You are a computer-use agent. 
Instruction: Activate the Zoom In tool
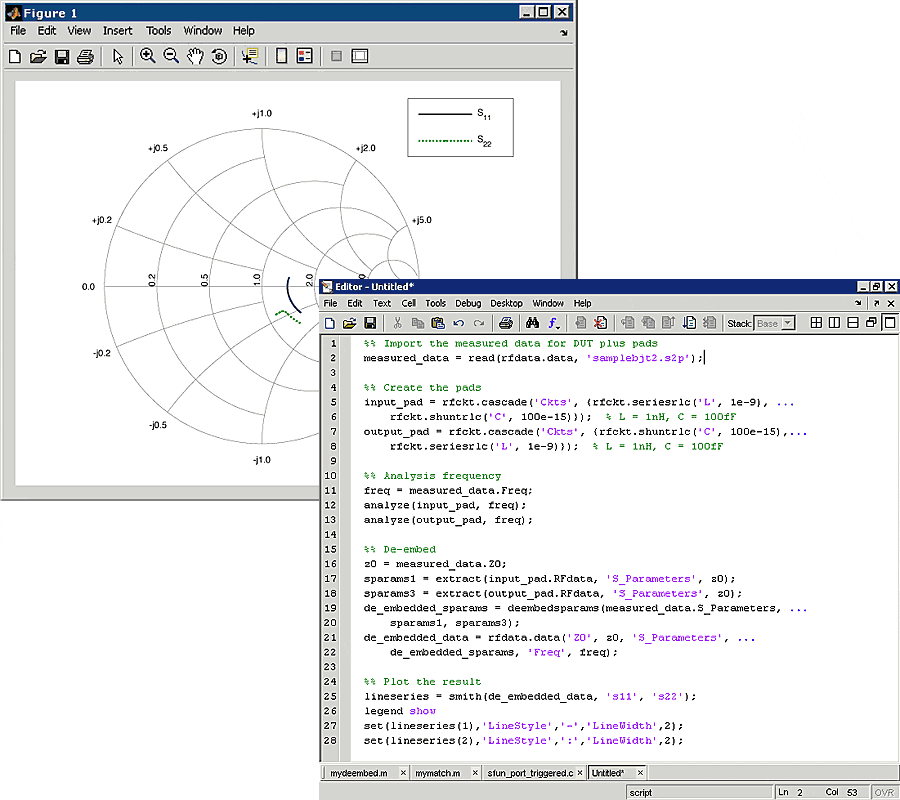(x=148, y=56)
